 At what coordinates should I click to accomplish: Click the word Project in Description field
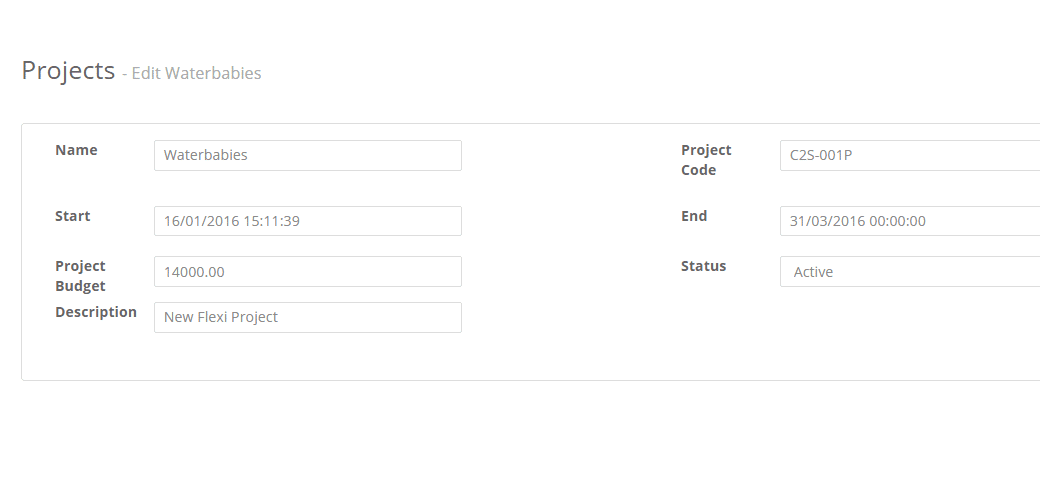[255, 318]
